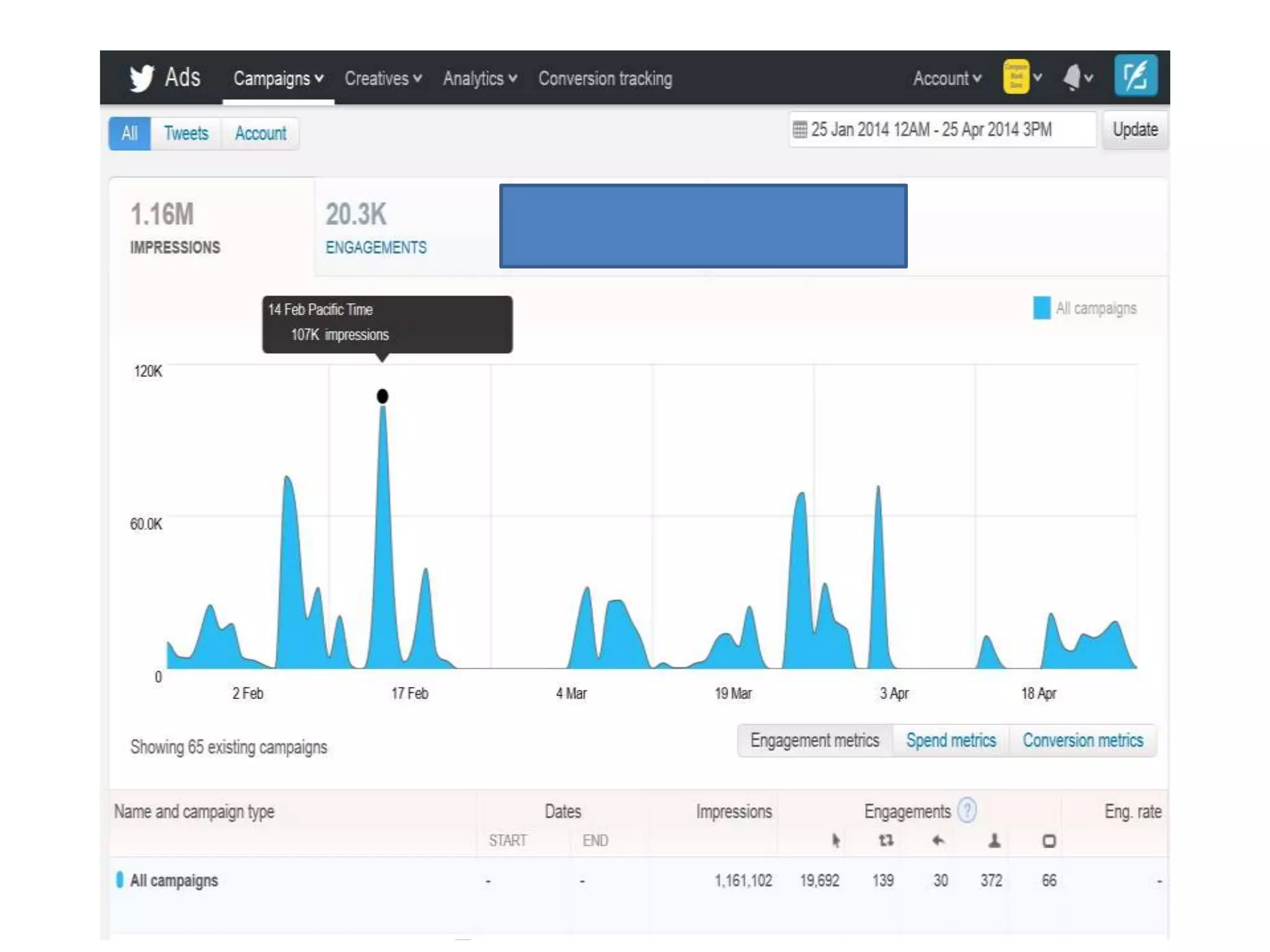Click the follows person column icon

click(x=994, y=840)
